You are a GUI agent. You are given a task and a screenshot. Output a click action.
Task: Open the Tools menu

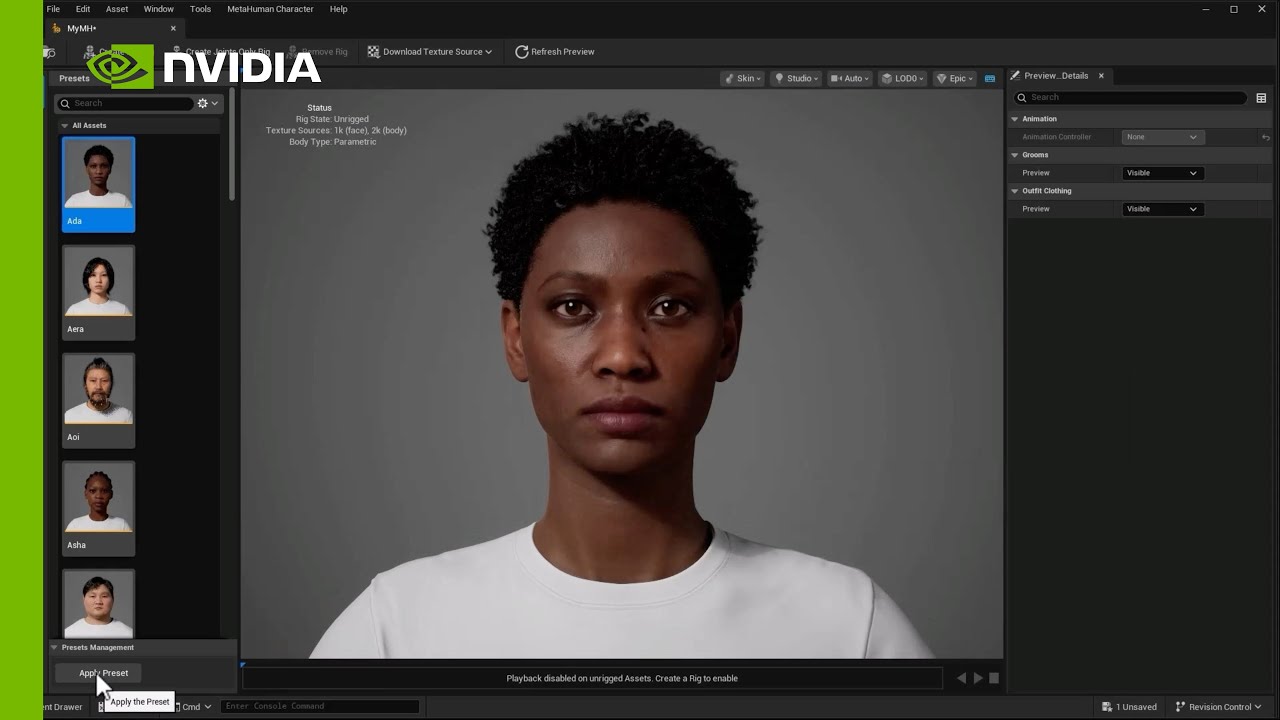pyautogui.click(x=200, y=9)
